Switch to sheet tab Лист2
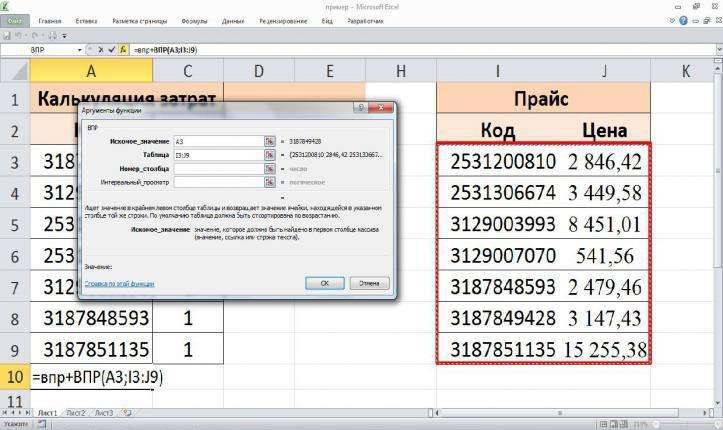This screenshot has width=723, height=430. [76, 413]
